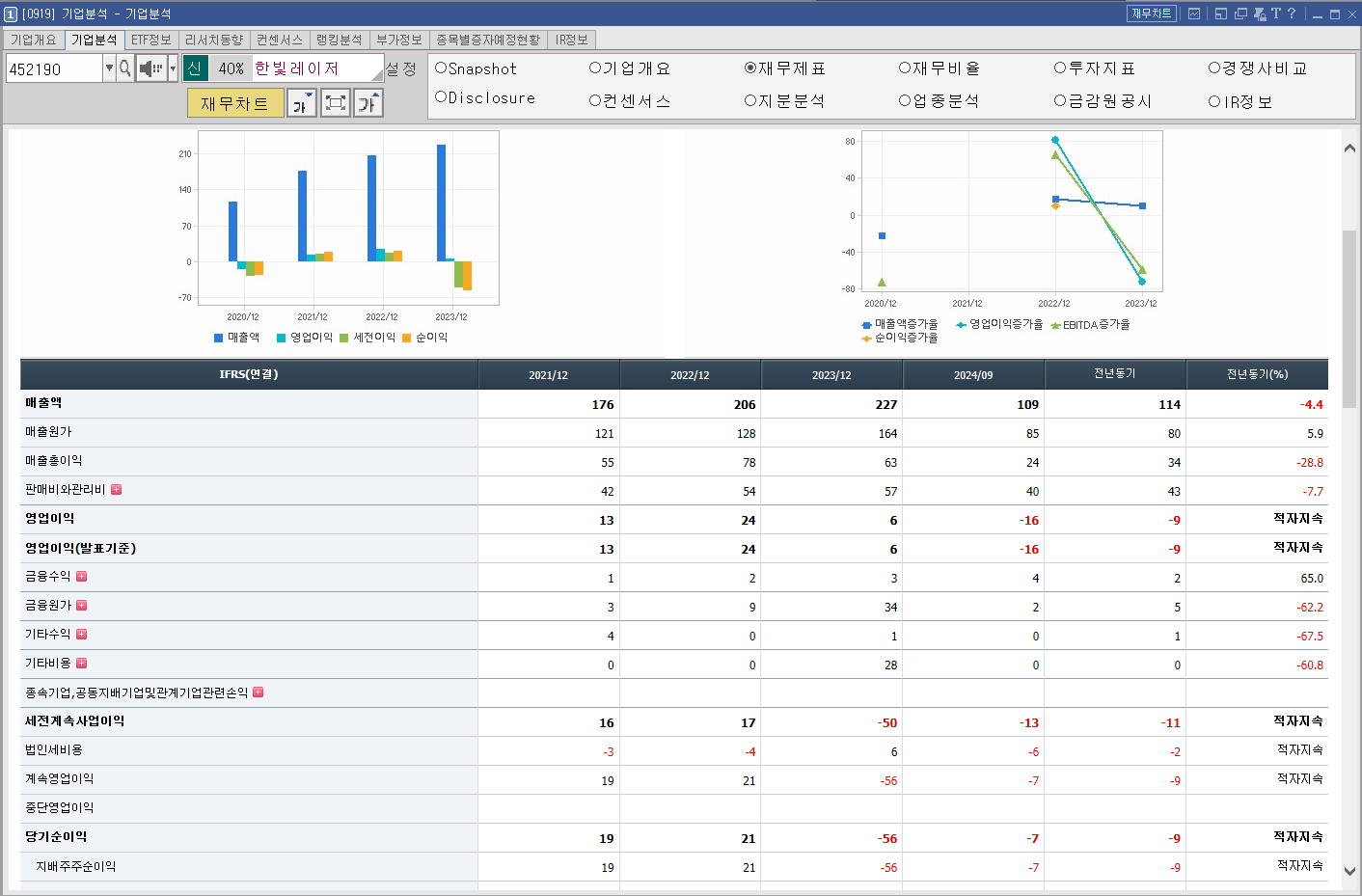Open help question mark icon
The image size is (1362, 896).
coord(1292,14)
